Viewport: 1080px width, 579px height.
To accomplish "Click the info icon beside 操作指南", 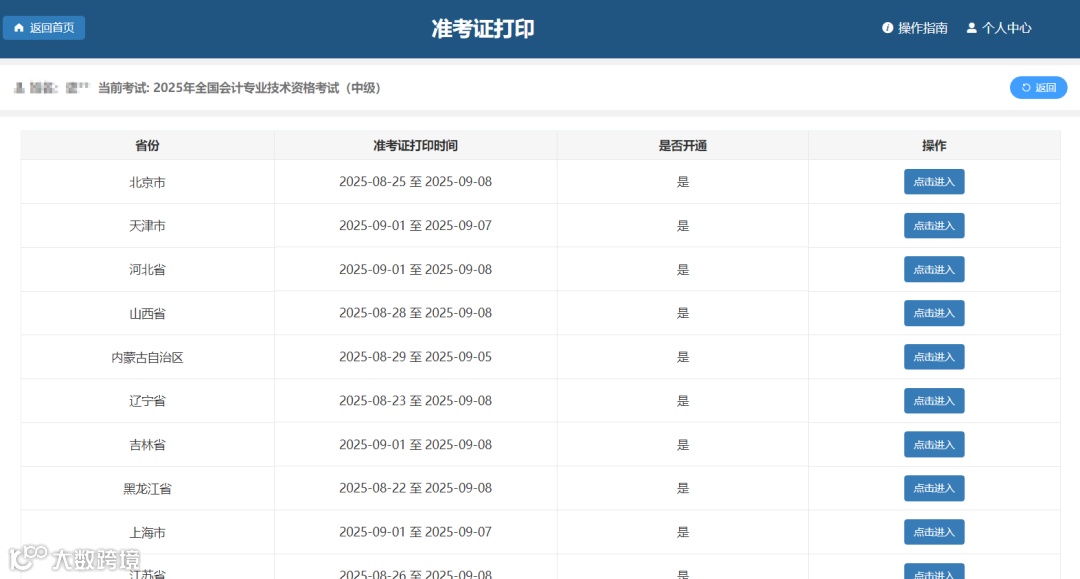I will click(x=887, y=28).
